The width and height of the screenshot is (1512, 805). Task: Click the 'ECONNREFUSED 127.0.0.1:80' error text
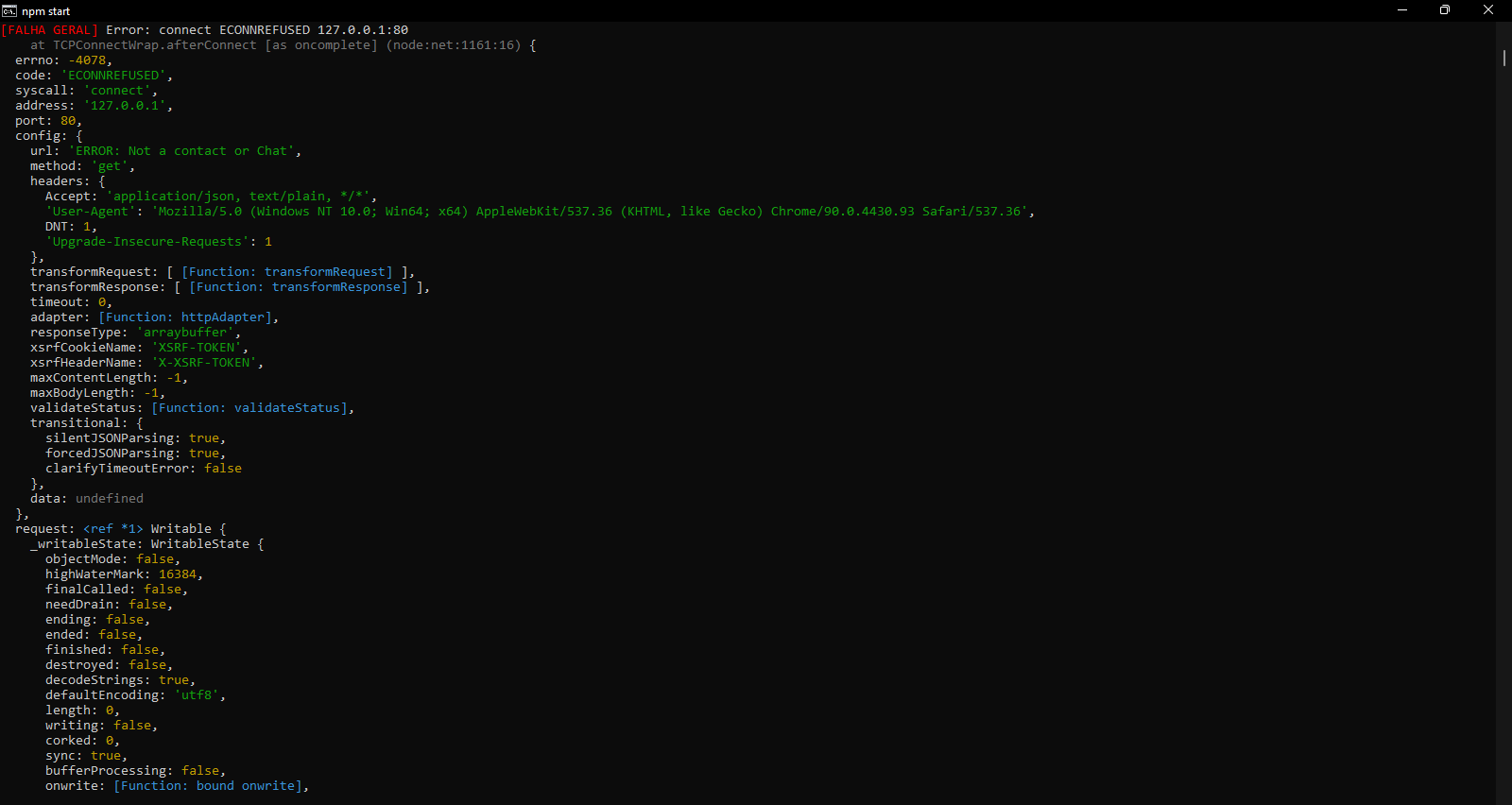tap(314, 30)
